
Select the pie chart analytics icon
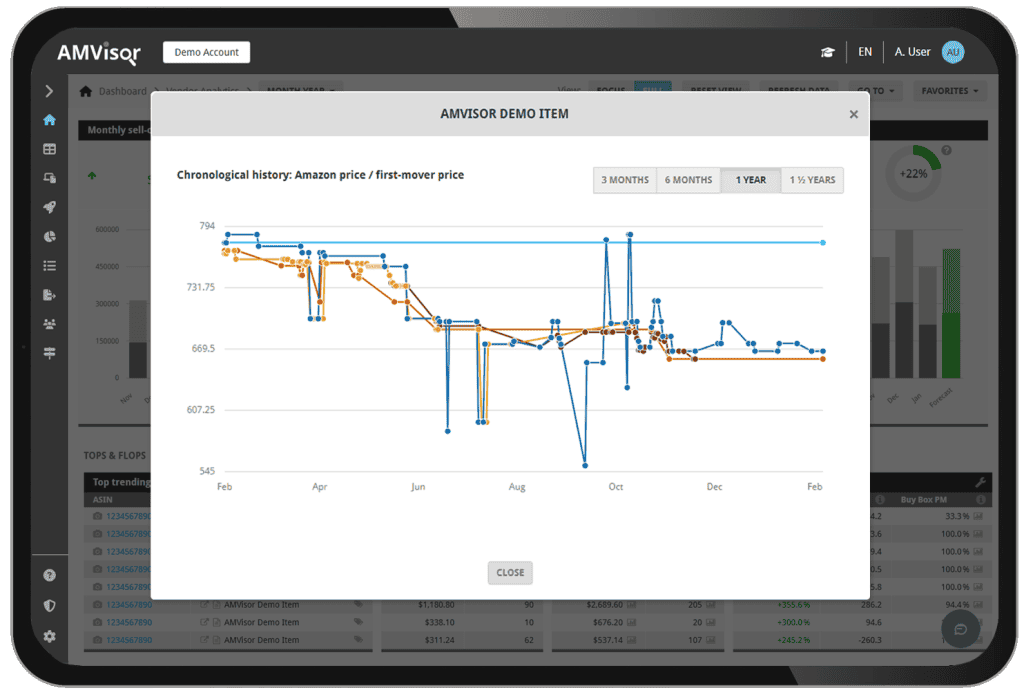[49, 236]
